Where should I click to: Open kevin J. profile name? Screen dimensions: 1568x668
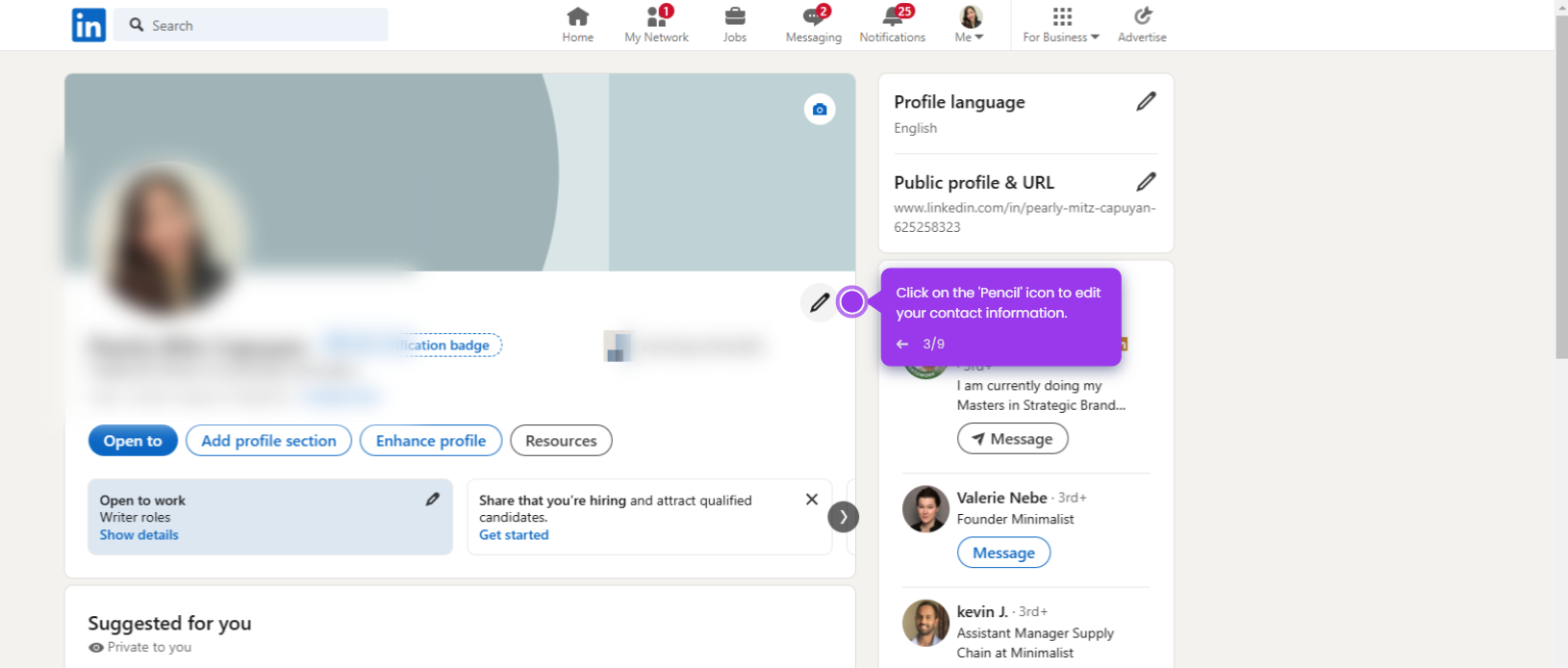pos(982,611)
